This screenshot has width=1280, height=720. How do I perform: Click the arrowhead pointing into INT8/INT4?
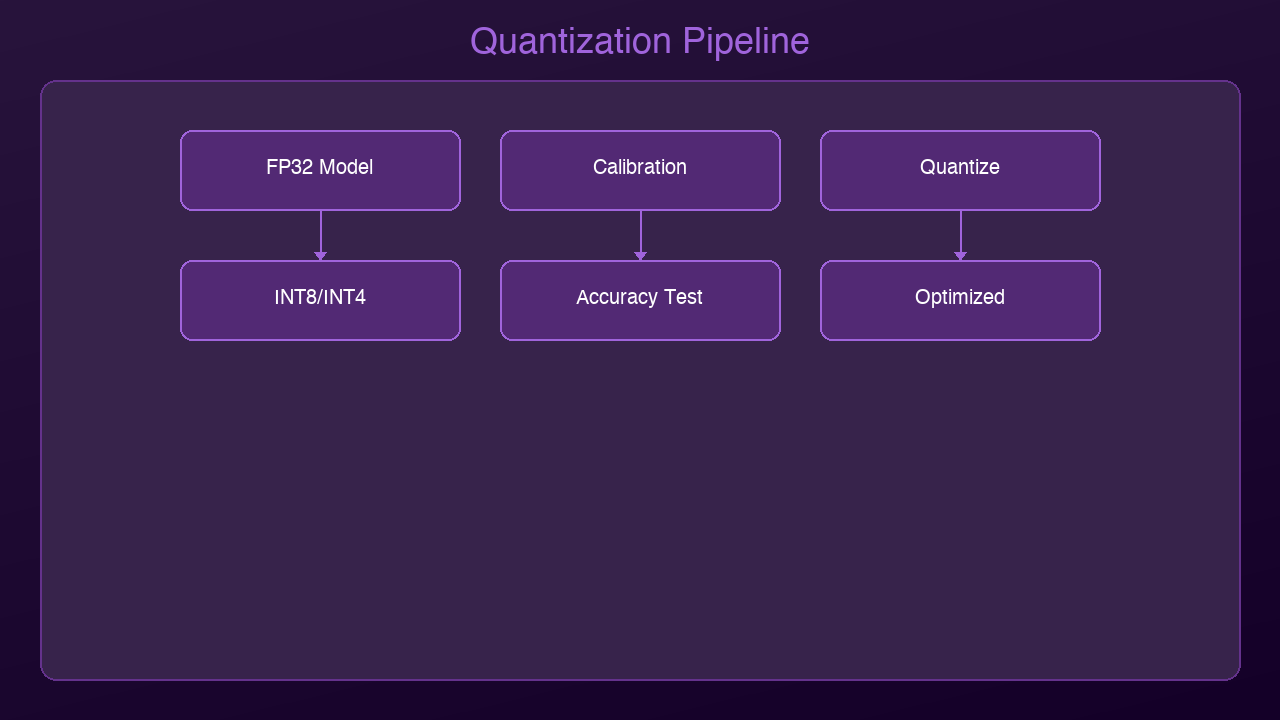click(320, 256)
